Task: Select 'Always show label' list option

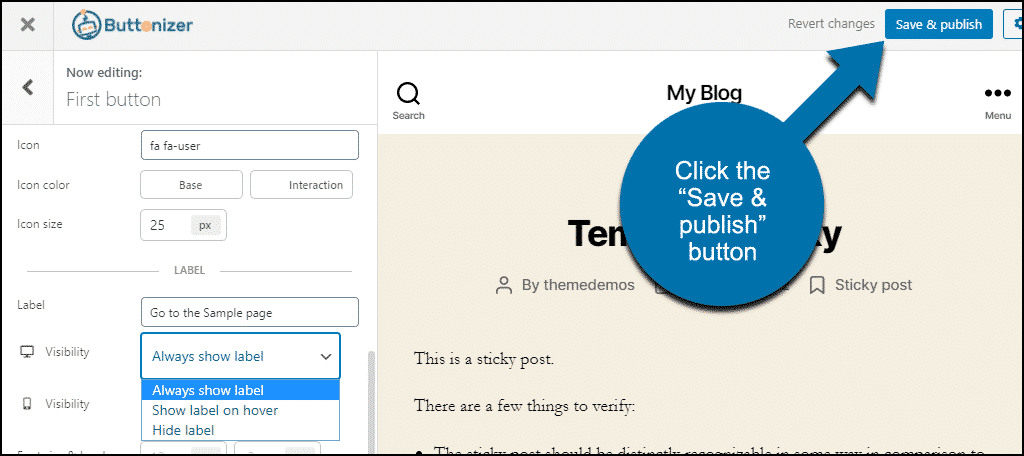Action: (207, 390)
